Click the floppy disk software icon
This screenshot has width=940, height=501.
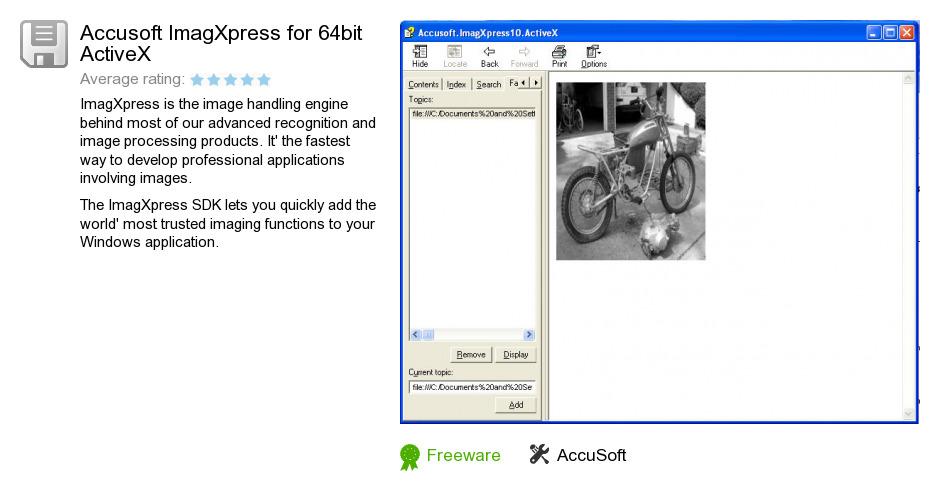click(44, 44)
